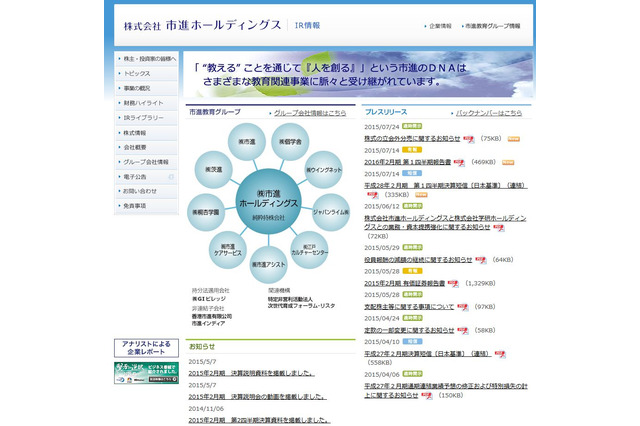Follow グループ会社情報はこちら link
Image resolution: width=640 pixels, height=426 pixels.
click(x=310, y=113)
